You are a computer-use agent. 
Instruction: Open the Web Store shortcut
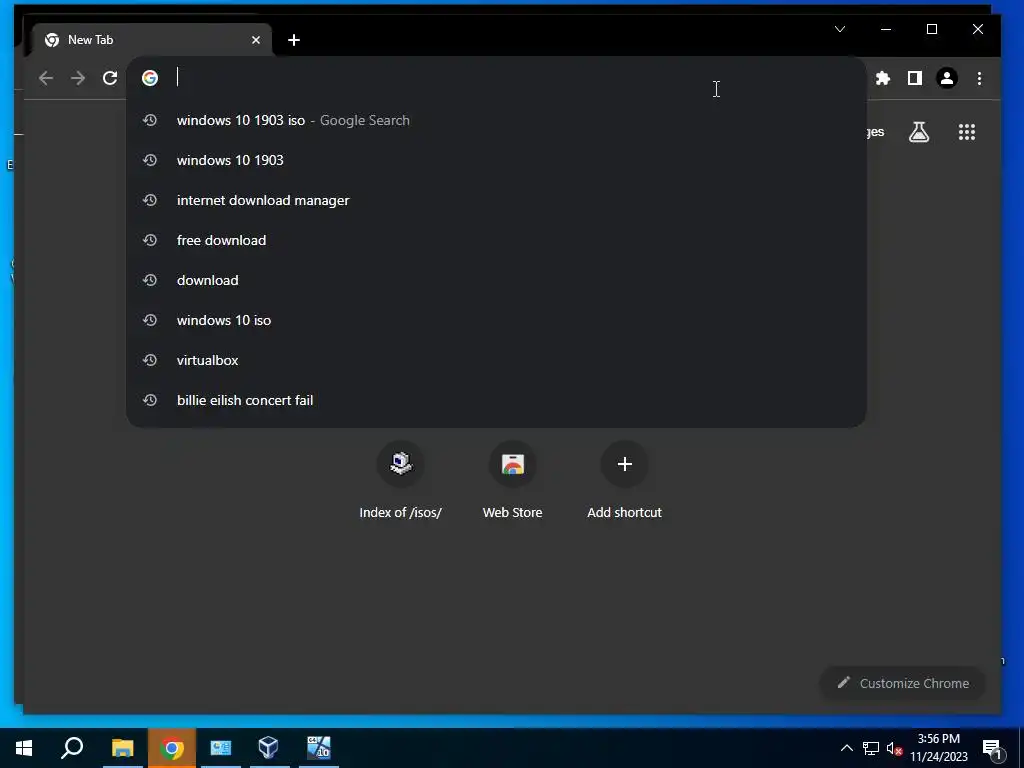pyautogui.click(x=513, y=481)
